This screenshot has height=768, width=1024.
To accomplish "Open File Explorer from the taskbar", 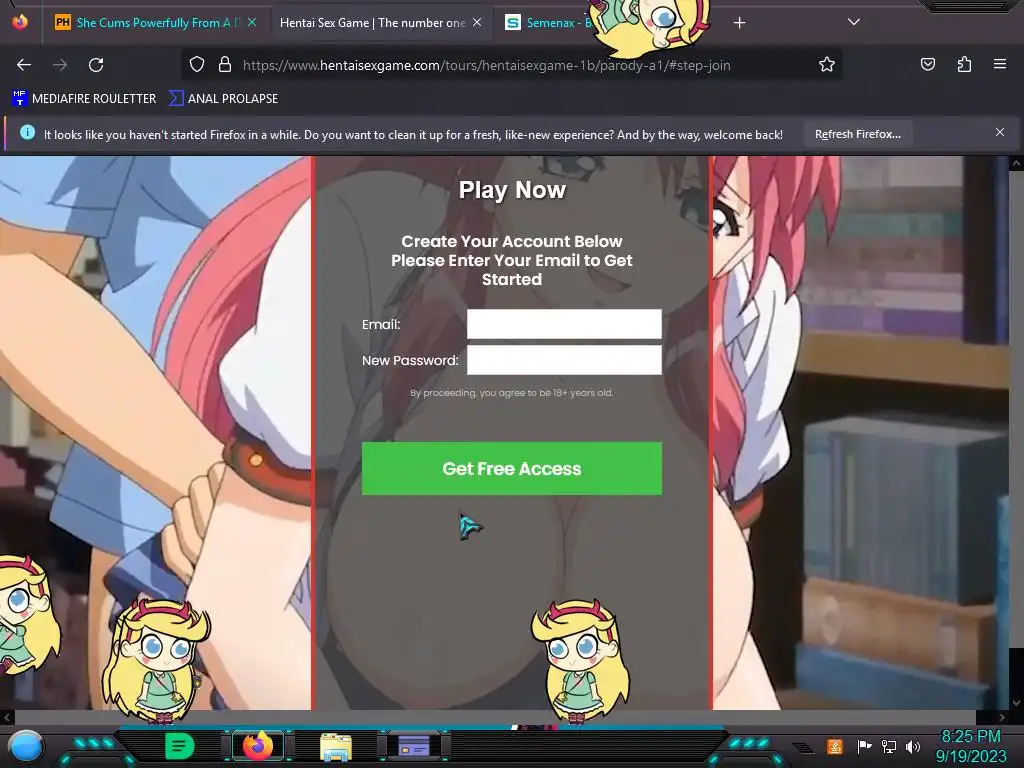I will (x=336, y=746).
